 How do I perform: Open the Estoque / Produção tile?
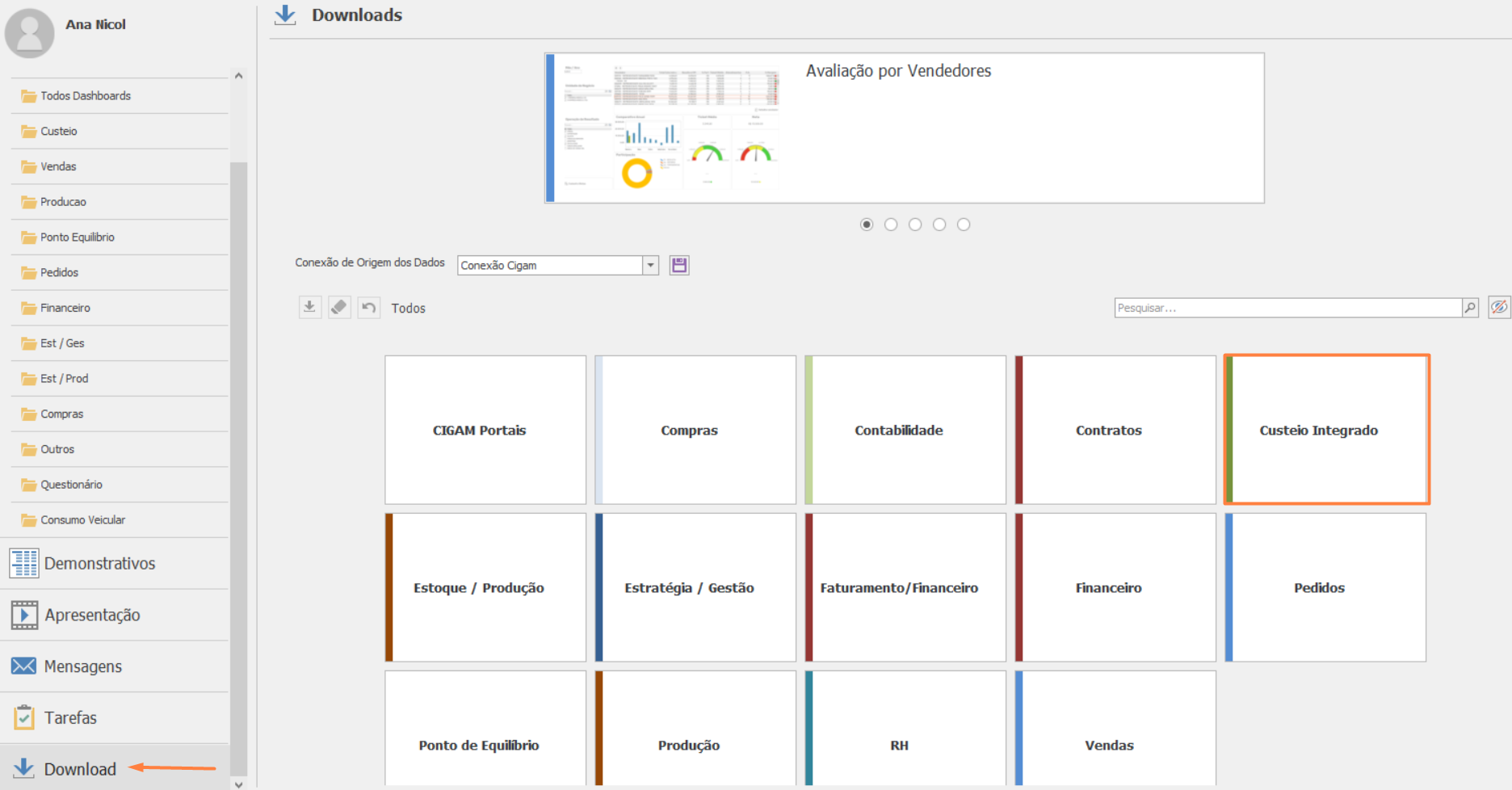click(485, 587)
